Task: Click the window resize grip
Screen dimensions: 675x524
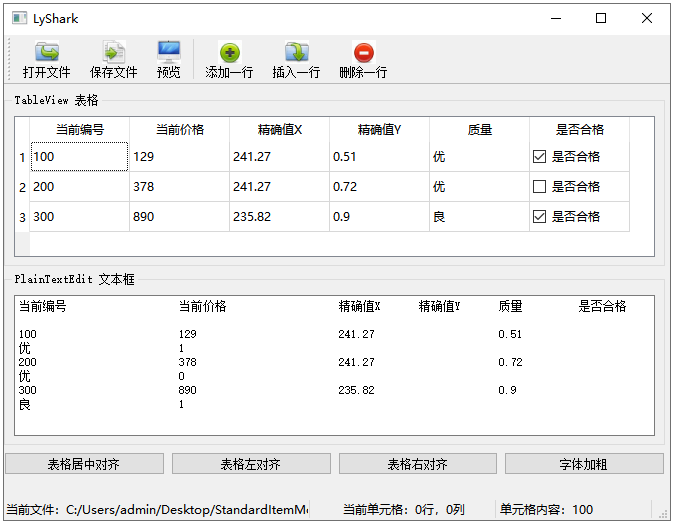Action: point(663,513)
